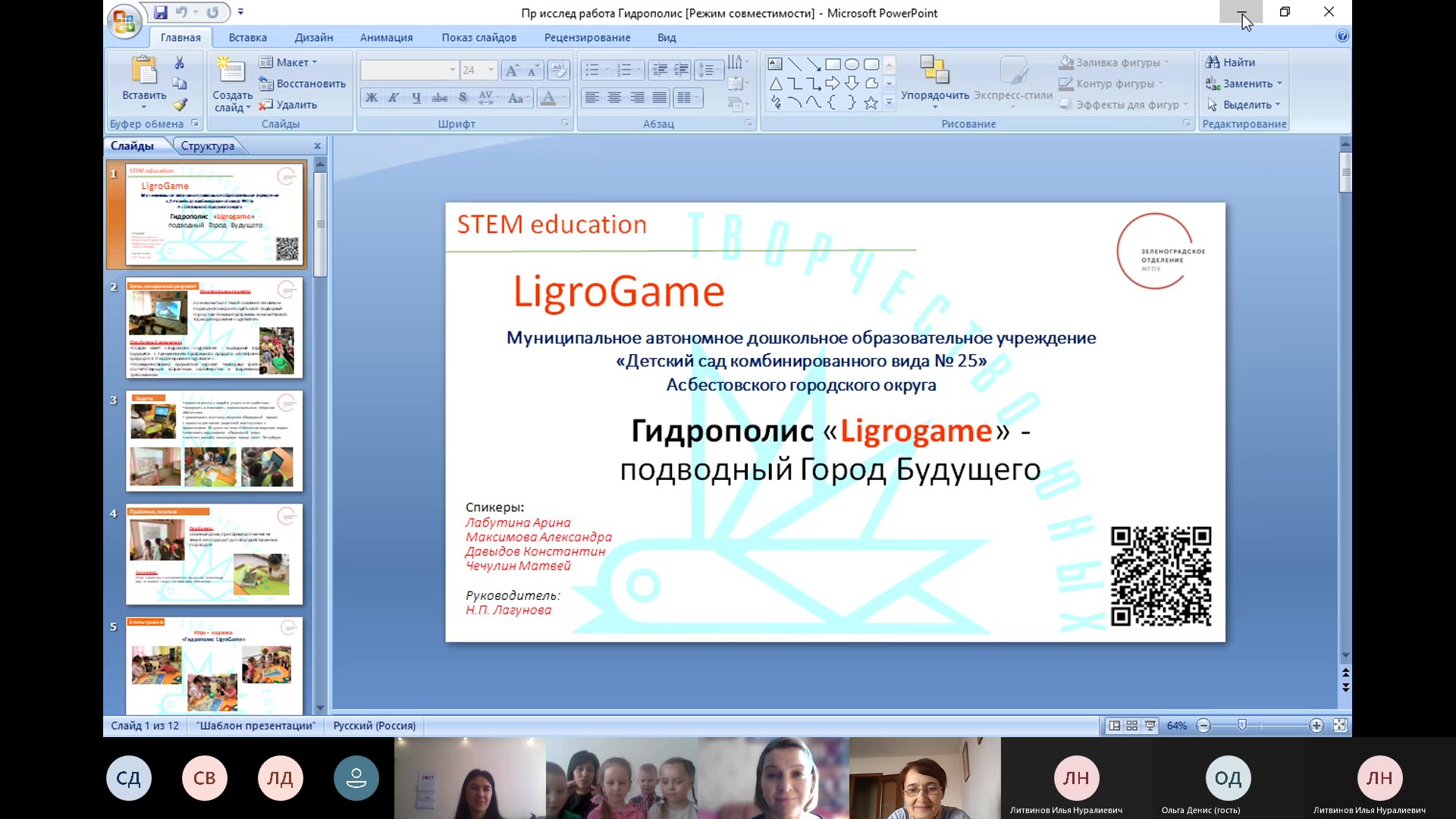Switch to the Структура pane tab
Screen dimensions: 1456x819
click(x=207, y=146)
